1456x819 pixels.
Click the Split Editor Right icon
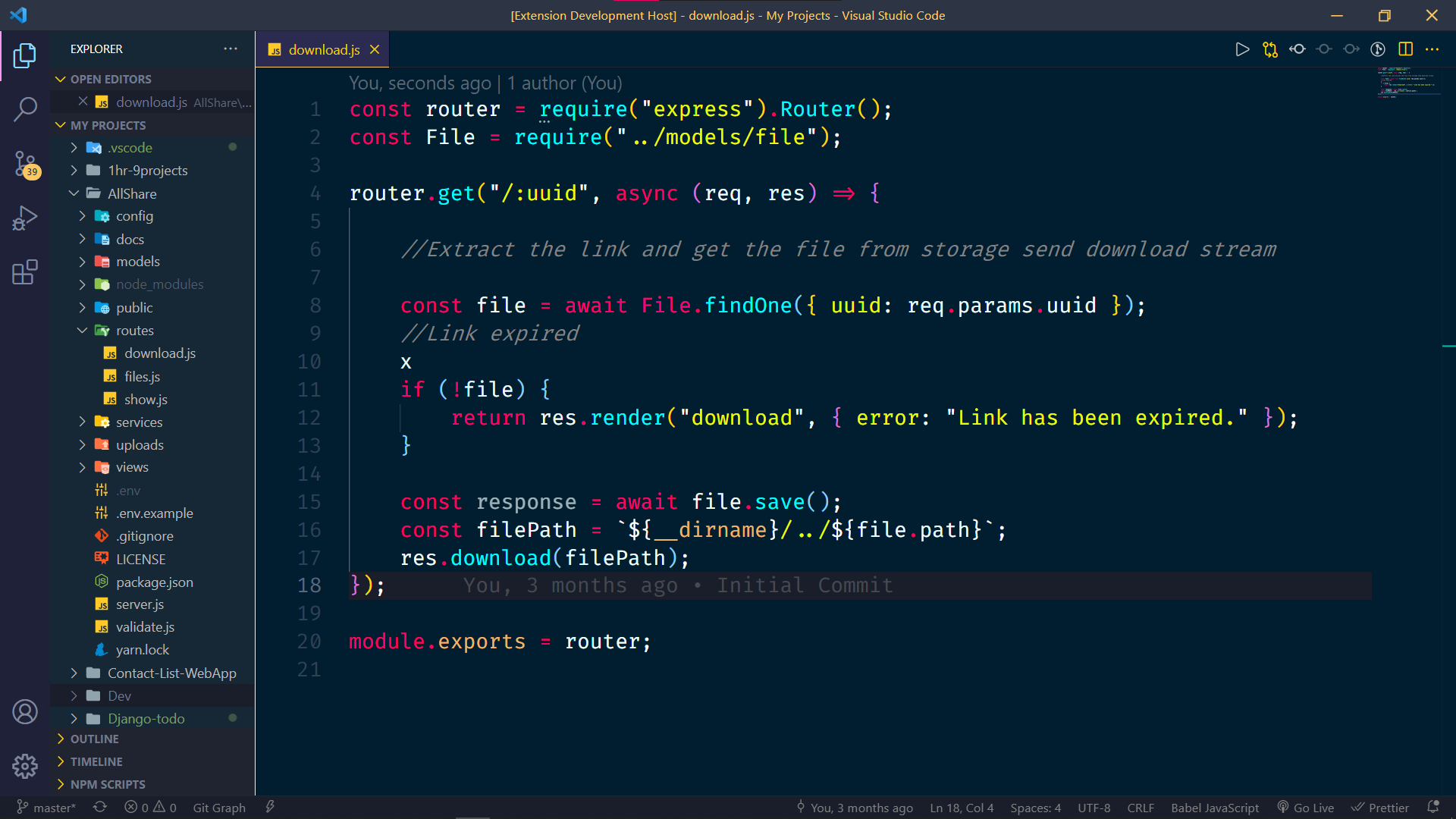[1405, 49]
